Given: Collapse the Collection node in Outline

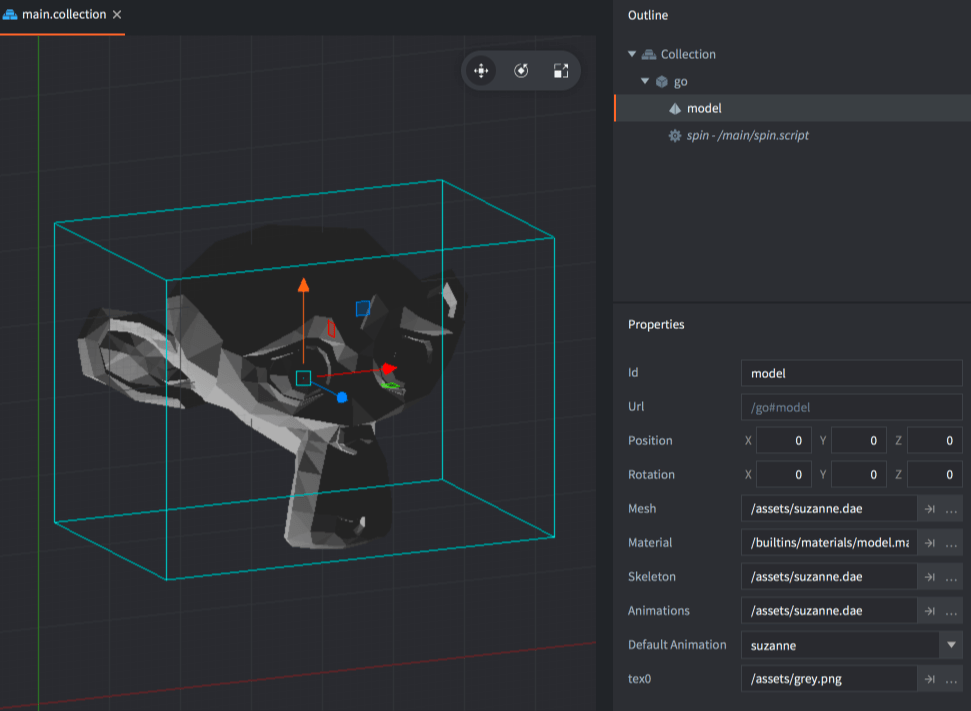Looking at the screenshot, I should 632,54.
